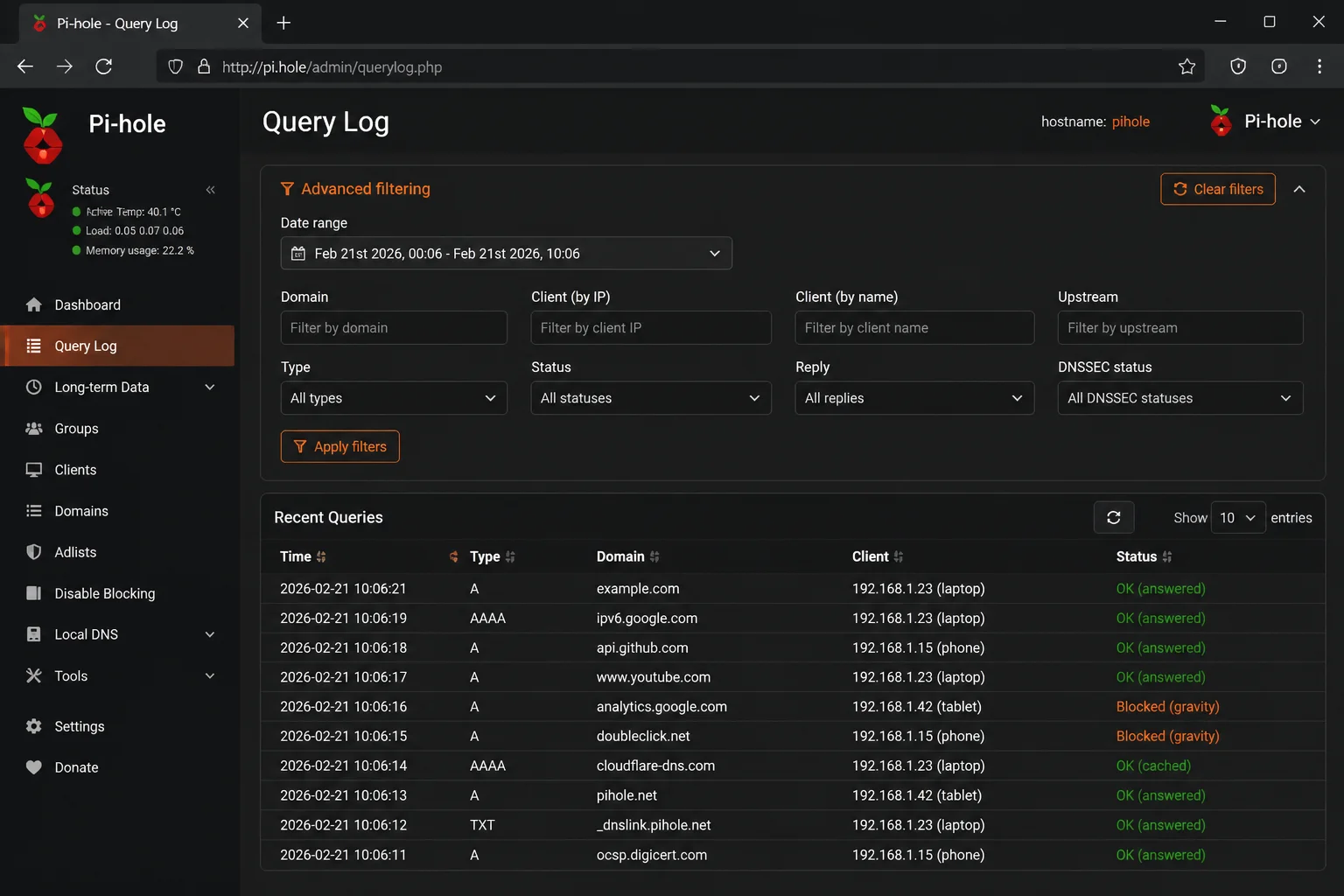Collapse the Advanced filtering panel

(x=1299, y=189)
